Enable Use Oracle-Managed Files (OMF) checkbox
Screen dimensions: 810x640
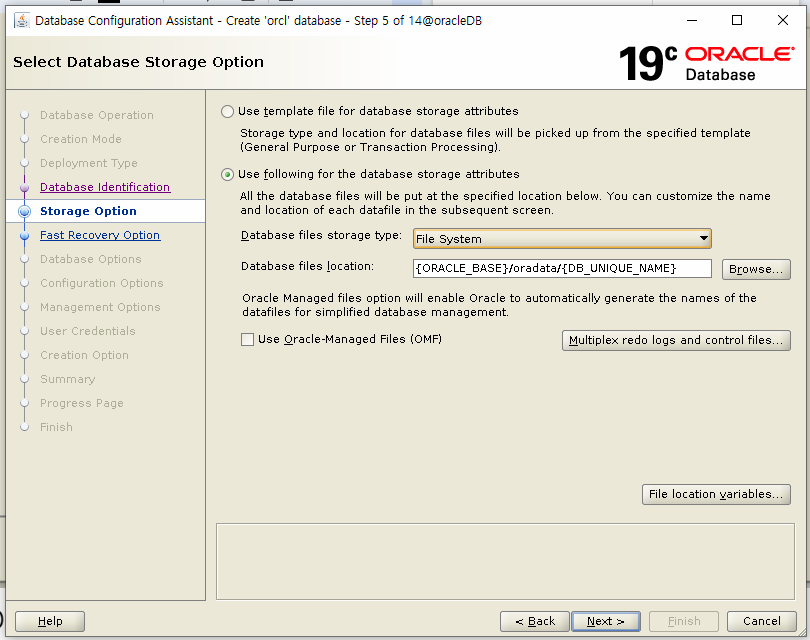click(247, 339)
